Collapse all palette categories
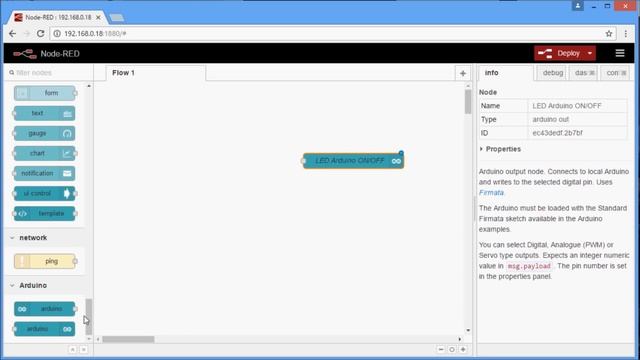This screenshot has height=360, width=640. click(72, 349)
